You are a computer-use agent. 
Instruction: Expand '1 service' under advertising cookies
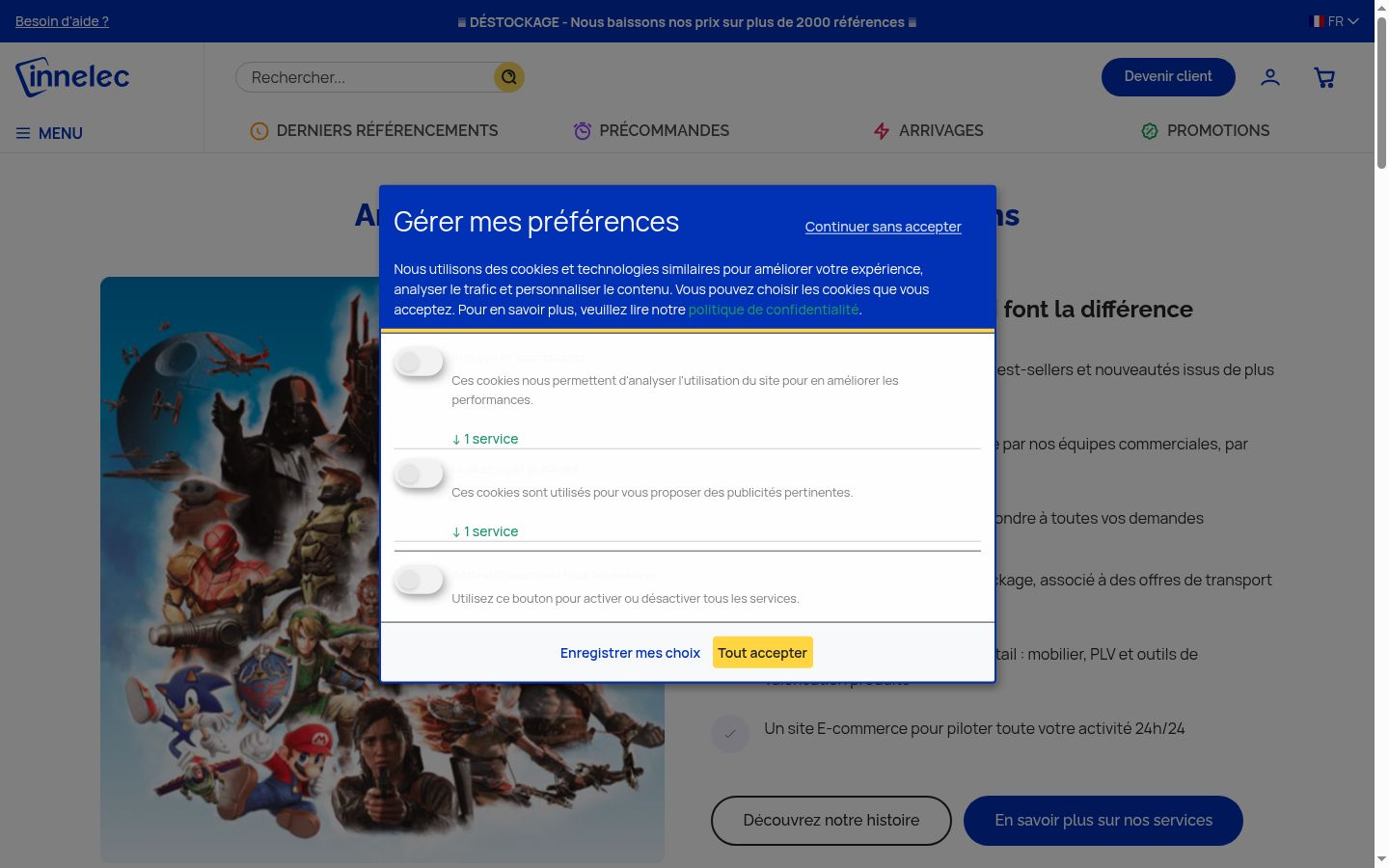pos(485,531)
